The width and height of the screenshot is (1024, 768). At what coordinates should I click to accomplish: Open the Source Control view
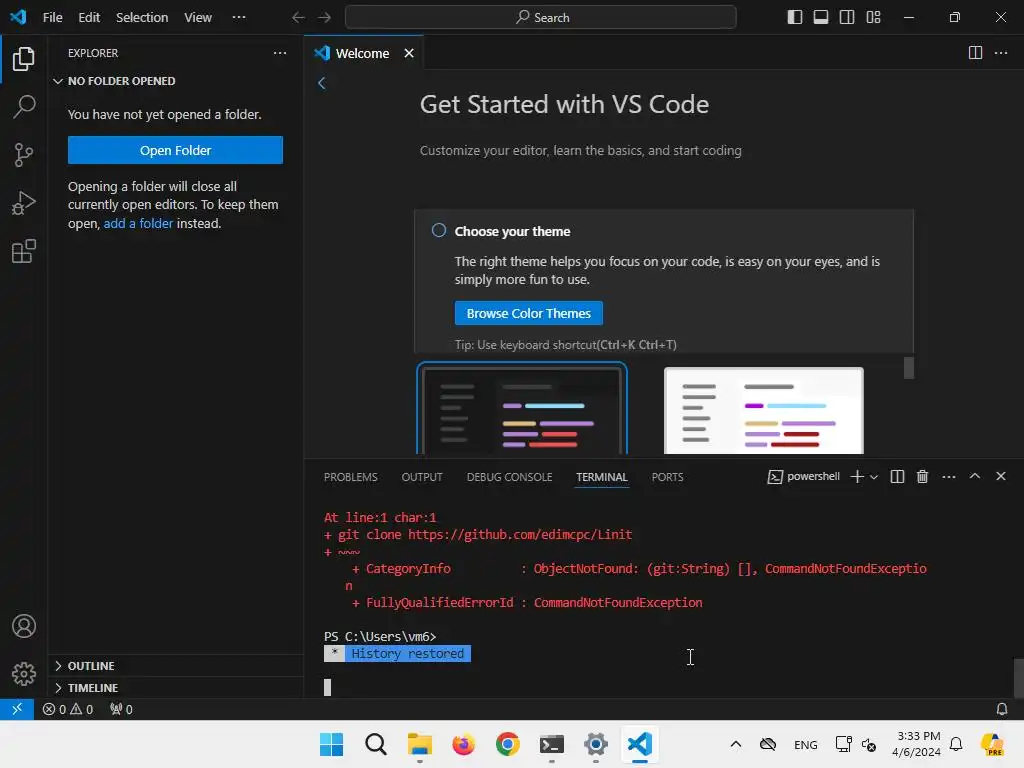pos(24,155)
